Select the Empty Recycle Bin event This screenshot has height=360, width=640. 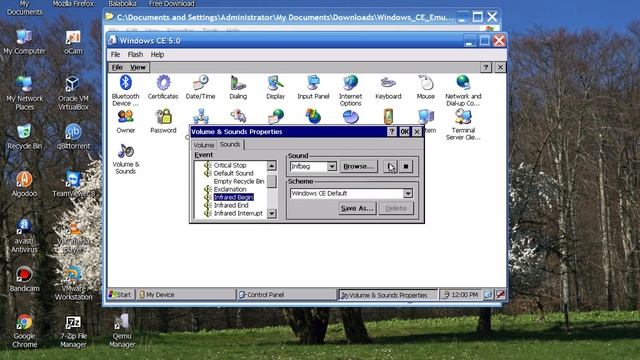click(x=239, y=181)
